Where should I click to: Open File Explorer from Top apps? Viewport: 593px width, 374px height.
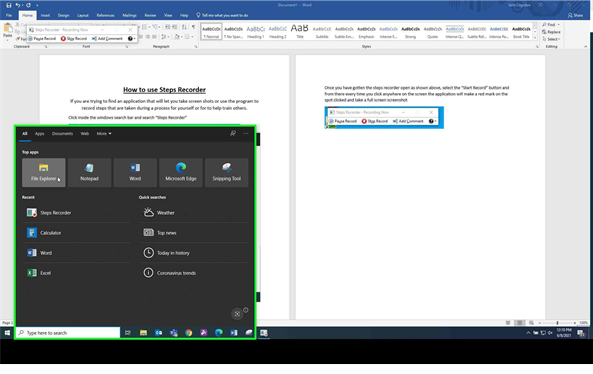[x=43, y=172]
